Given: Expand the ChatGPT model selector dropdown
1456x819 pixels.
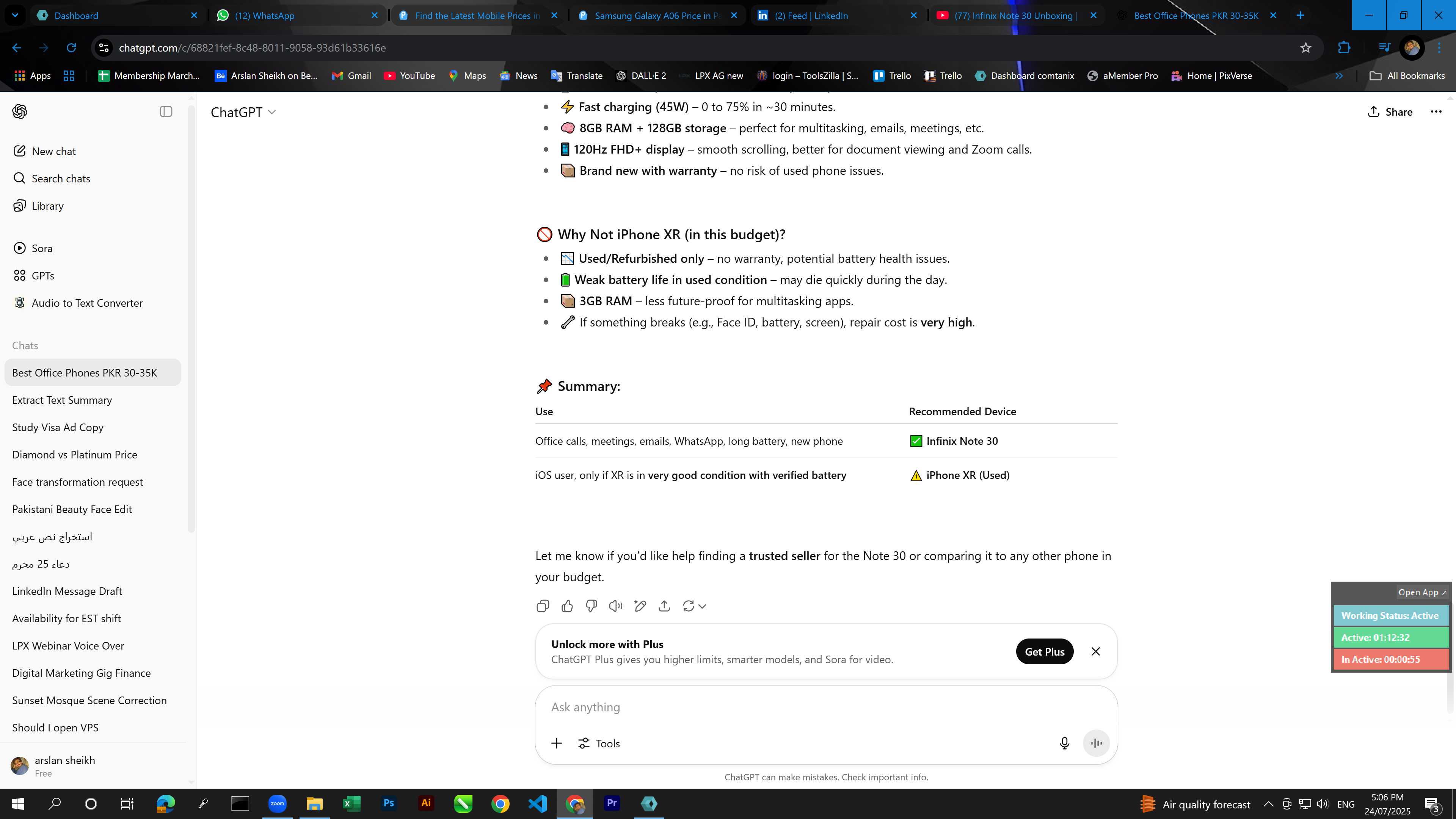Looking at the screenshot, I should click(243, 112).
